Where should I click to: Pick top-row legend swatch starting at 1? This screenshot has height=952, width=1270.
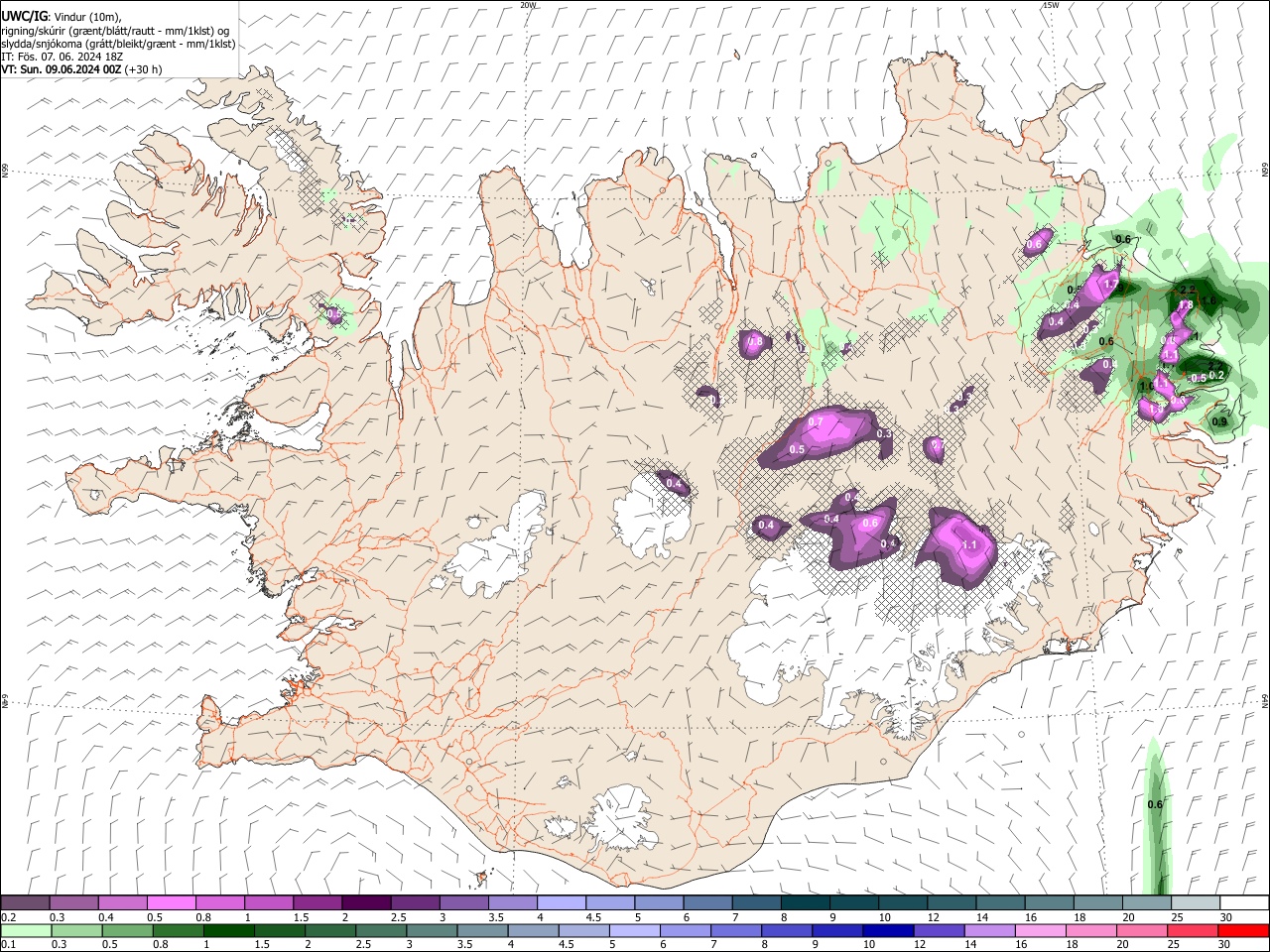tap(268, 903)
